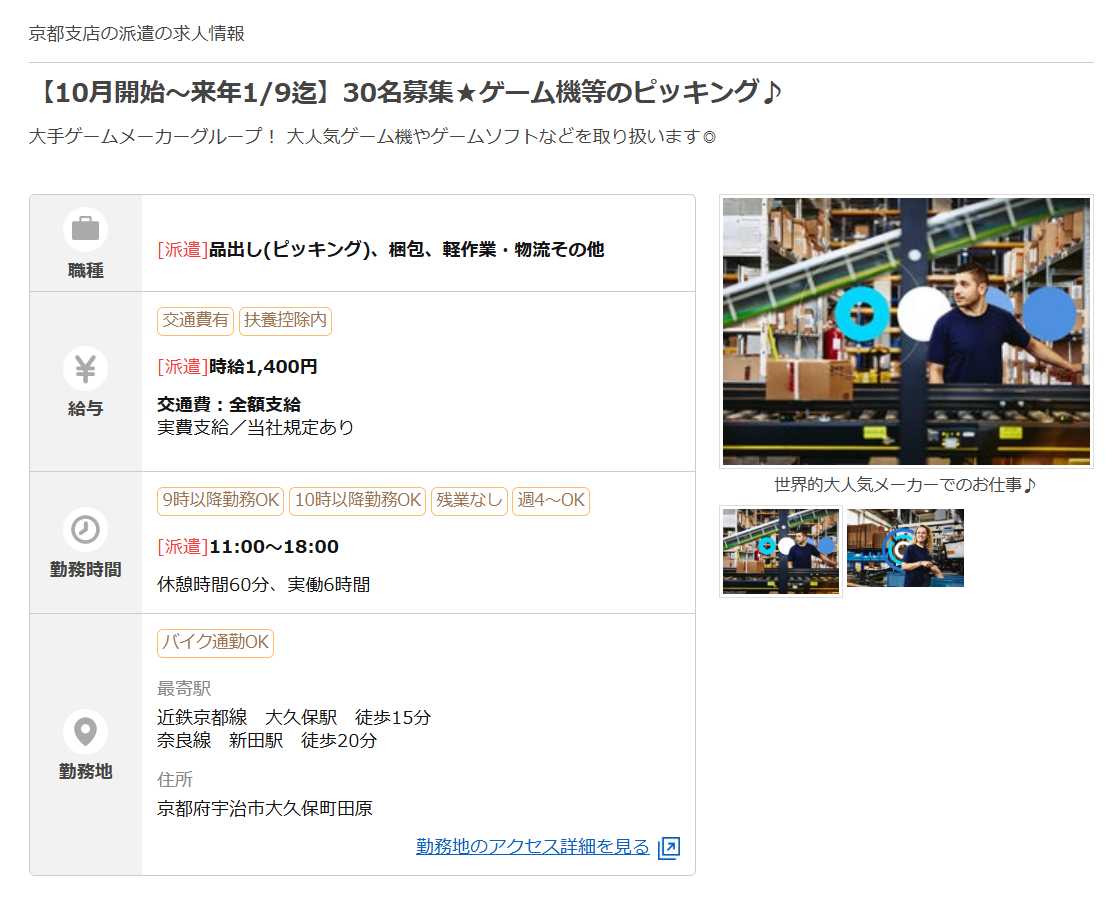The width and height of the screenshot is (1114, 905).
Task: Click the external link icon beside access details
Action: click(x=669, y=848)
